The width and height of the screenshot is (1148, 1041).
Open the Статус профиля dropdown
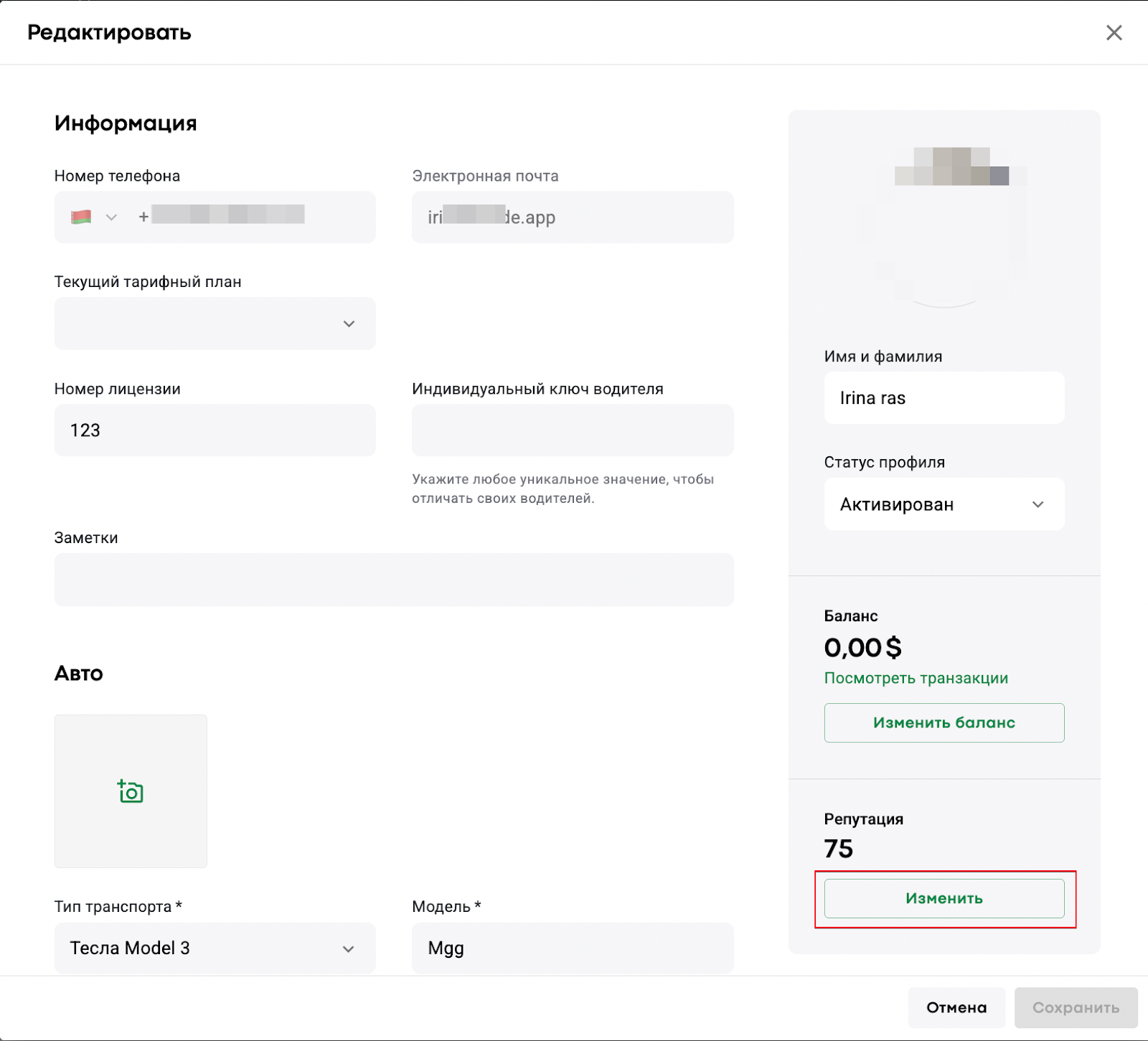(944, 504)
